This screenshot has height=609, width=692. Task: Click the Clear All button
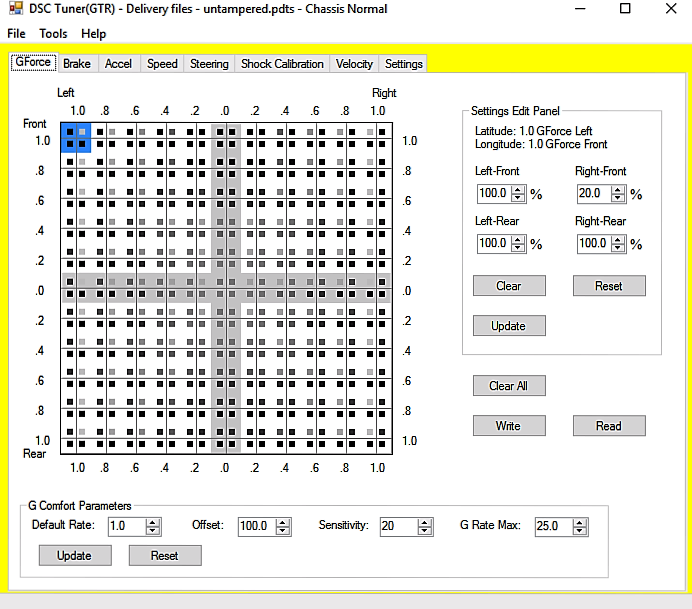click(x=509, y=386)
